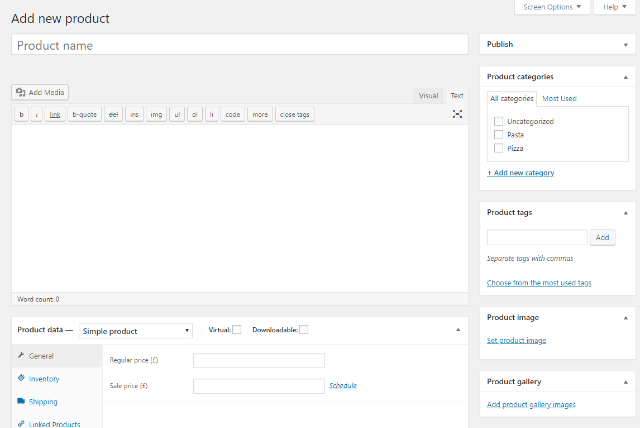Click the close tags button
The height and width of the screenshot is (428, 640).
tap(295, 115)
